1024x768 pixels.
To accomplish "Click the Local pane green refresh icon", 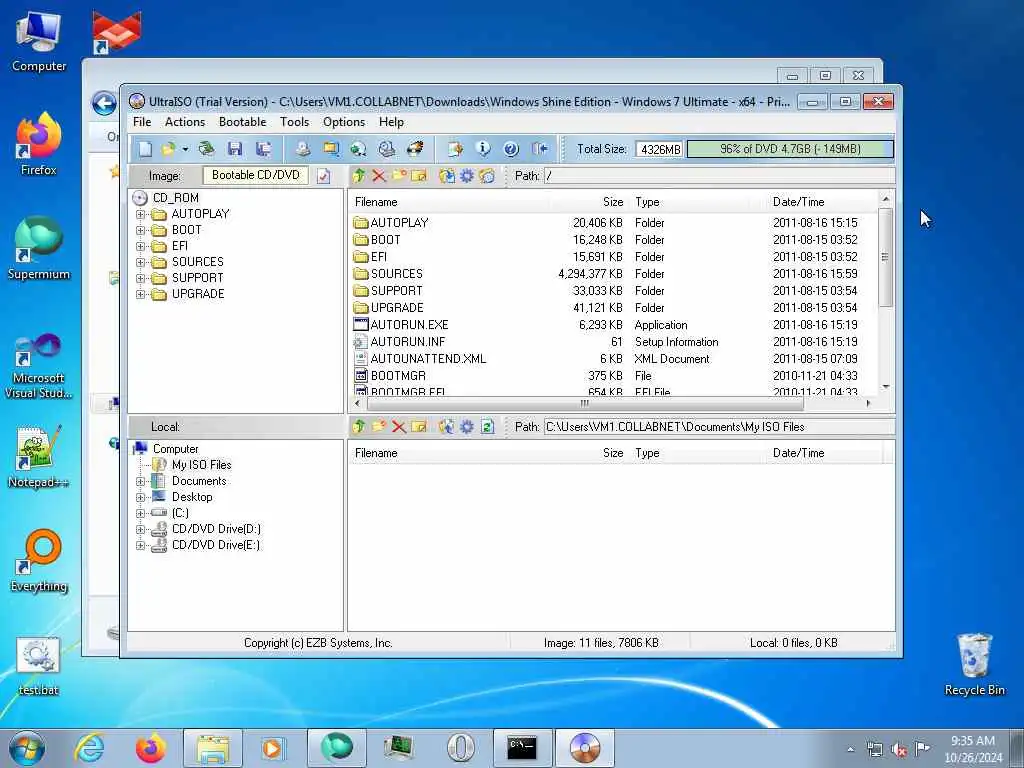I will [487, 427].
